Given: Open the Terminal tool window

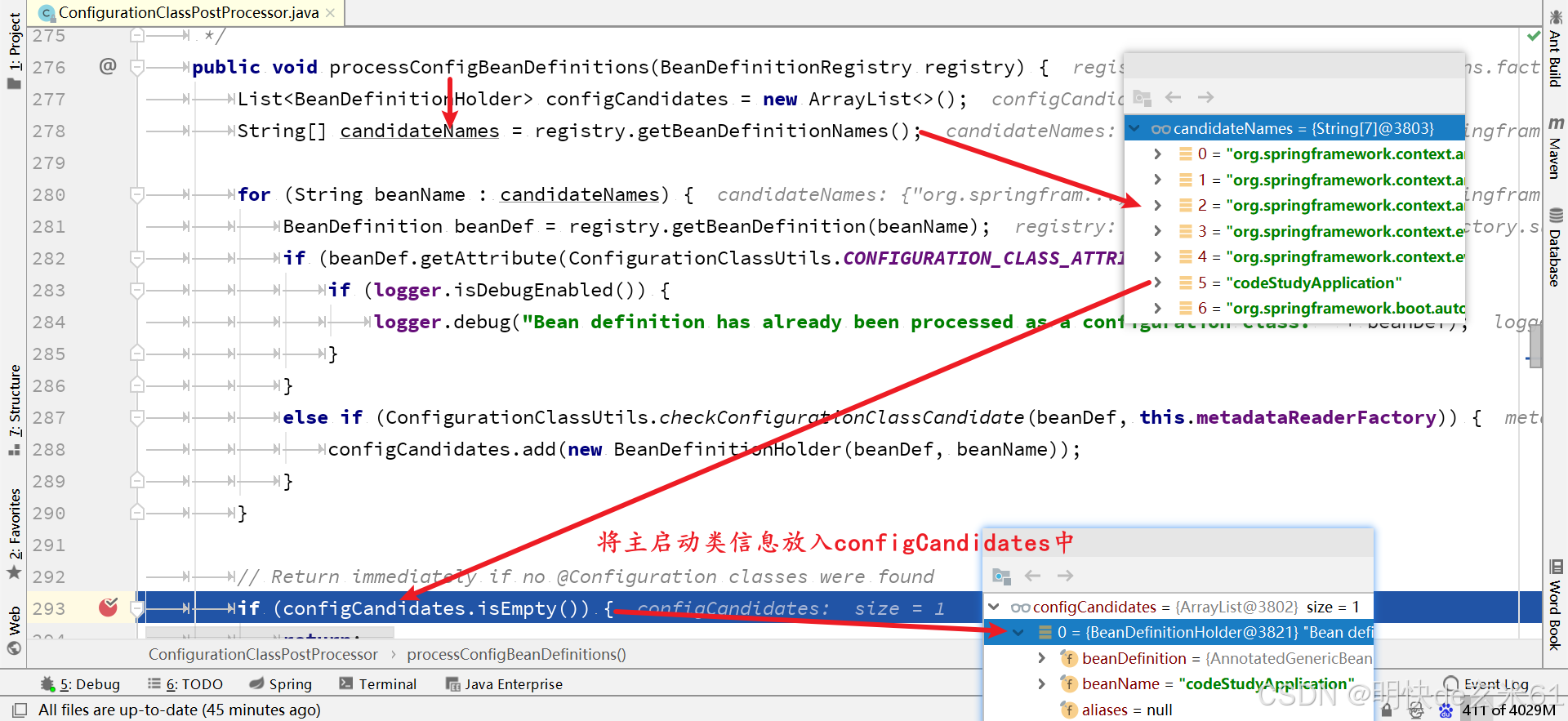Looking at the screenshot, I should (378, 684).
